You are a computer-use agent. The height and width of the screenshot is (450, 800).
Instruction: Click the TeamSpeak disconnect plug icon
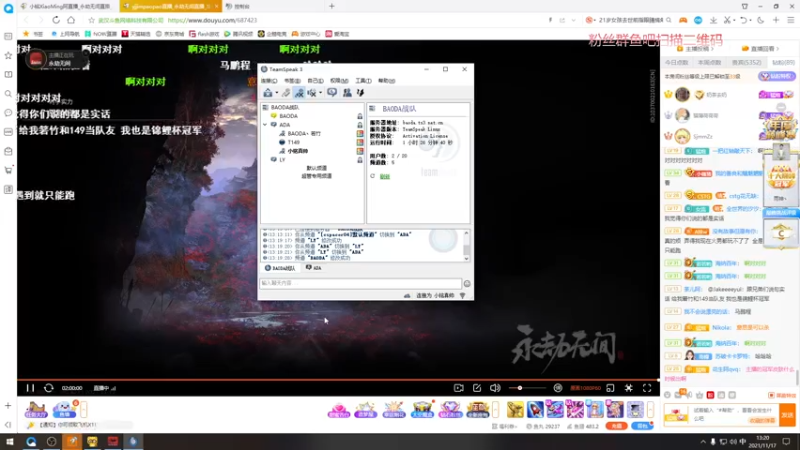click(286, 92)
